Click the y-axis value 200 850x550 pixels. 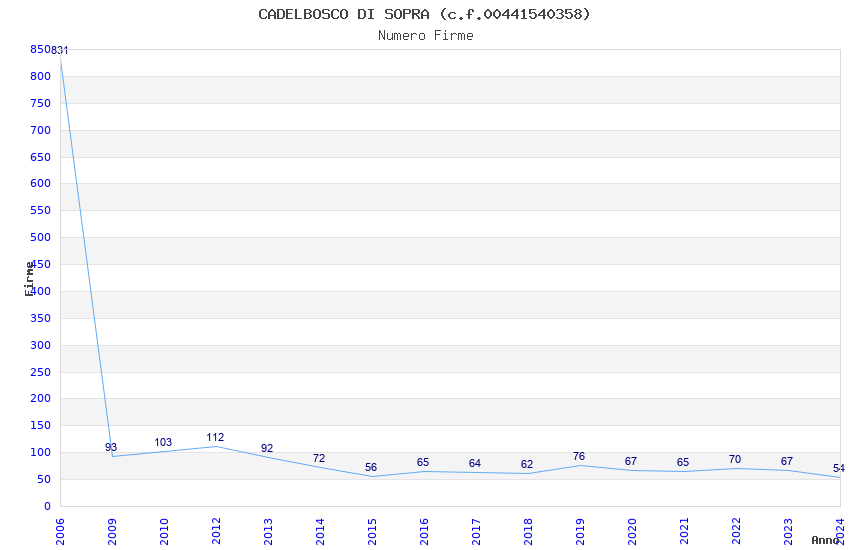[41, 398]
